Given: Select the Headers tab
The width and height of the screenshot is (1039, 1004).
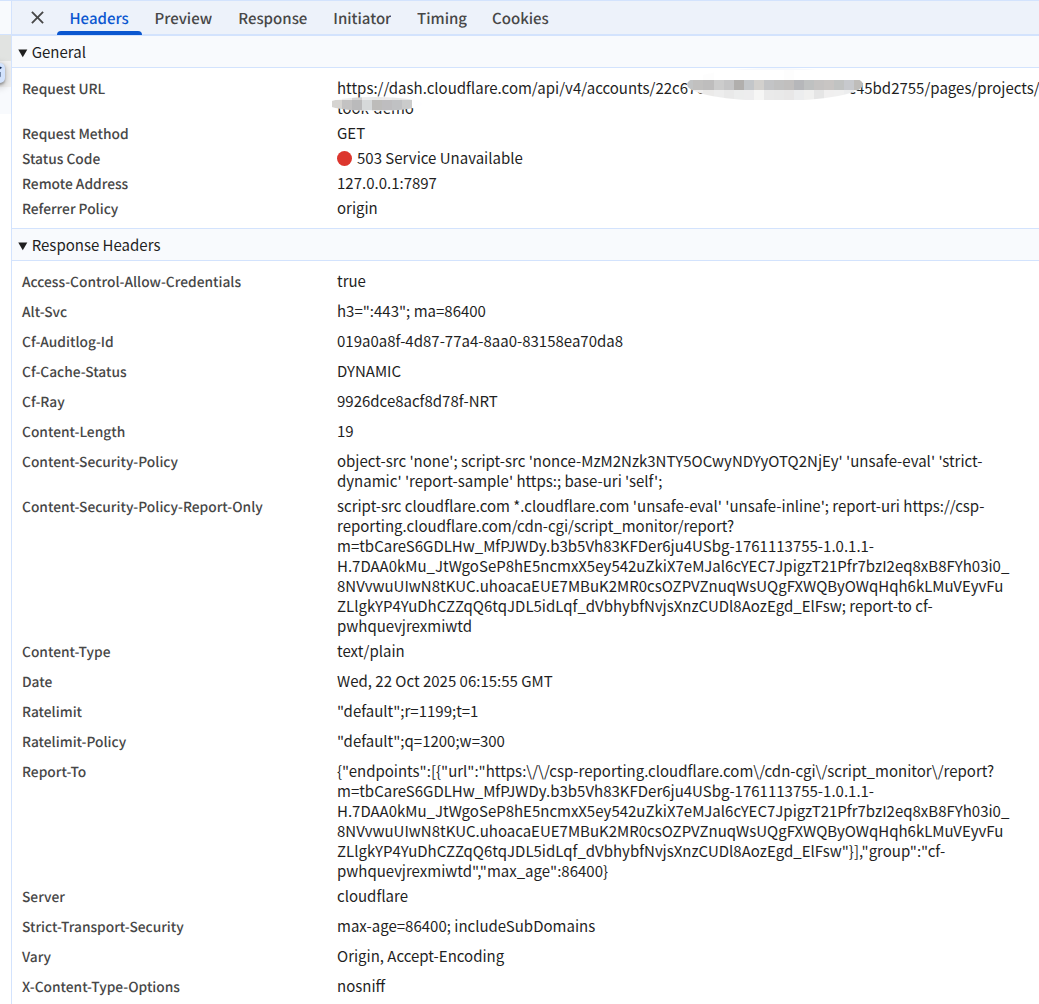Looking at the screenshot, I should click(99, 19).
